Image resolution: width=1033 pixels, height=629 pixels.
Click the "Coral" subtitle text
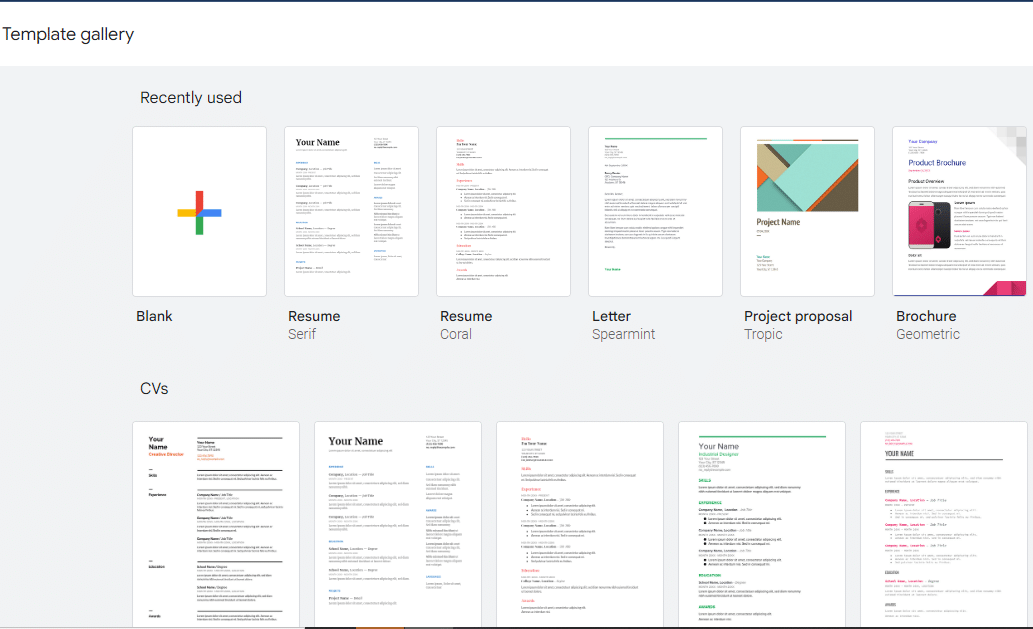[456, 334]
